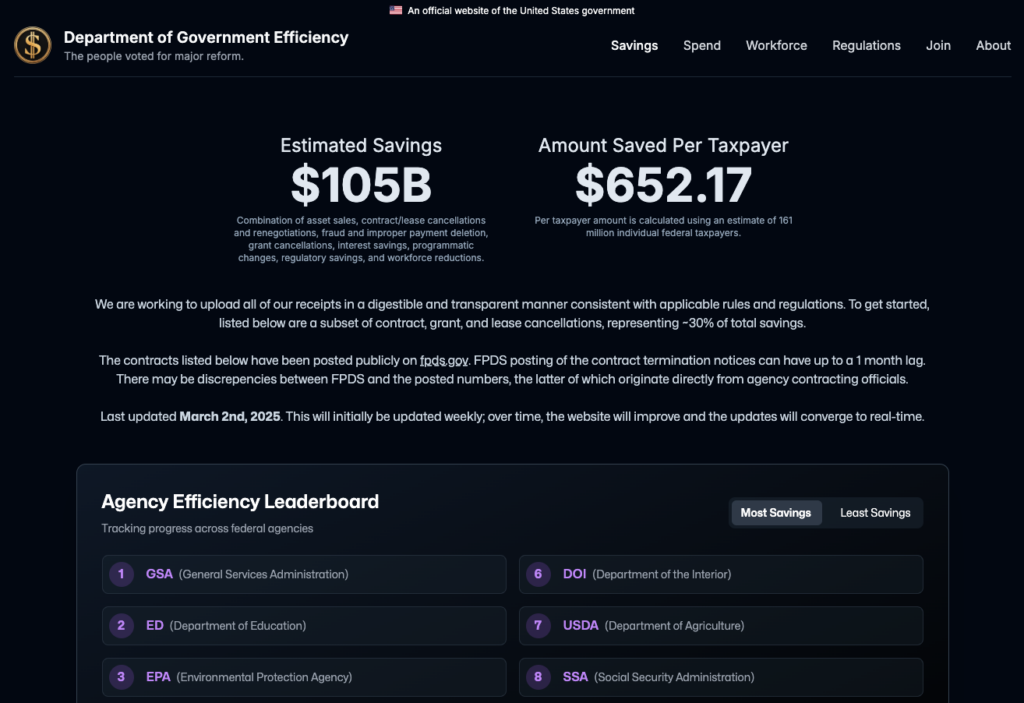1024x703 pixels.
Task: Select the ED Department of Education row
Action: click(x=304, y=626)
